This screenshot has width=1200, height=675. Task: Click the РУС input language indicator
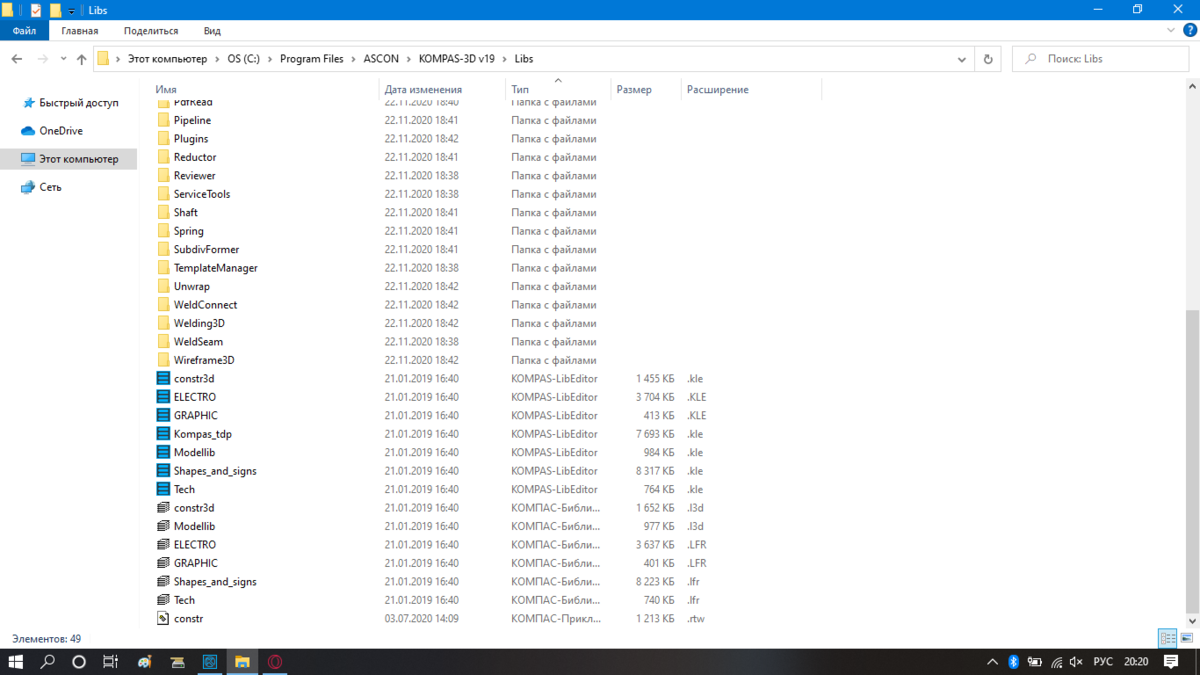1103,662
